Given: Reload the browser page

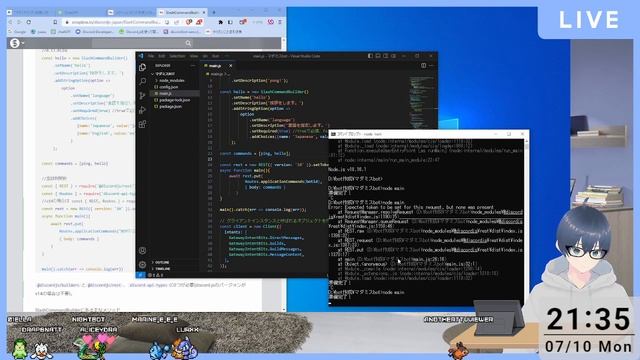Looking at the screenshot, I should pos(29,22).
